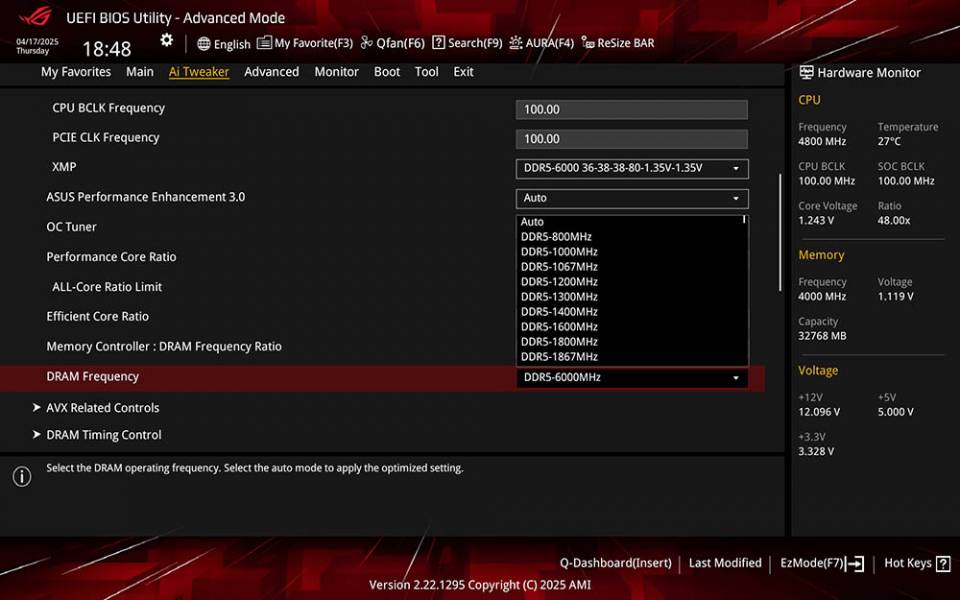Image resolution: width=960 pixels, height=600 pixels.
Task: Click the Version 2.22.1295 copyright text
Action: (x=480, y=585)
